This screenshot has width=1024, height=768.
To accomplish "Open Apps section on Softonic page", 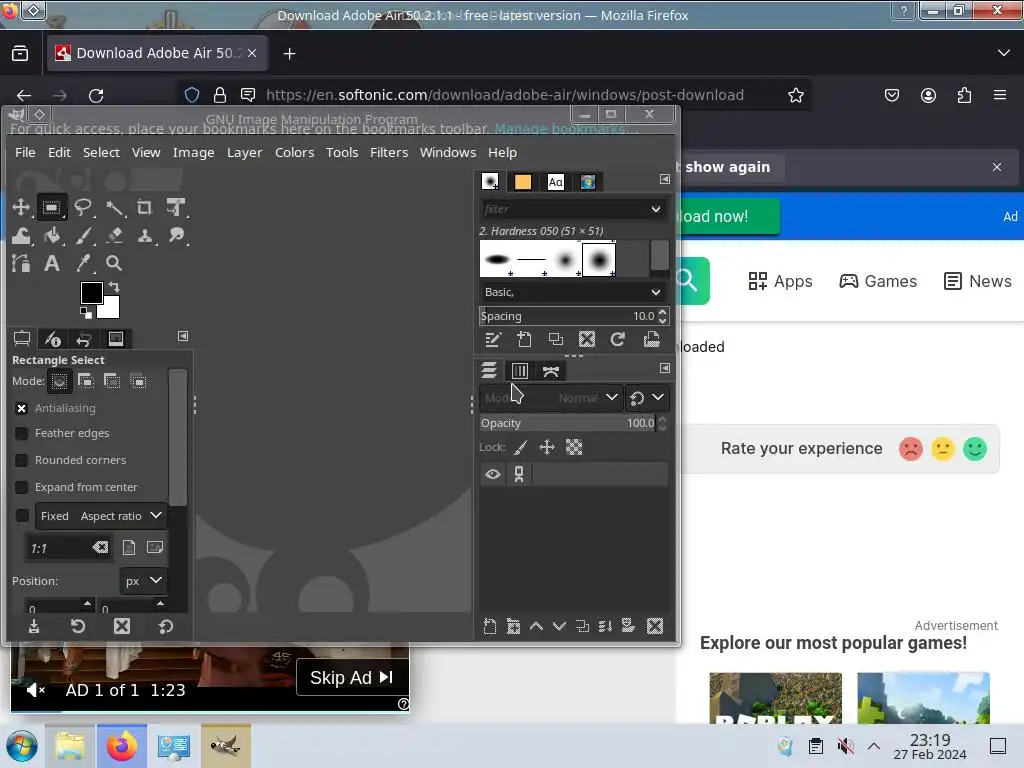I will [x=780, y=281].
